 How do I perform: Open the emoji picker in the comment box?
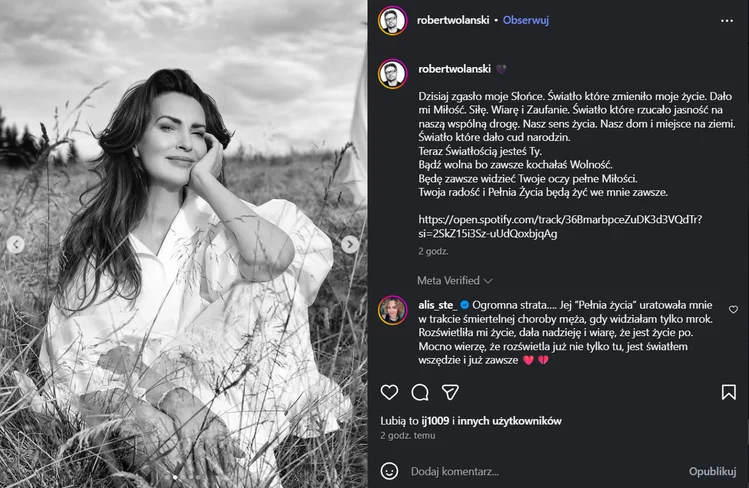click(390, 470)
